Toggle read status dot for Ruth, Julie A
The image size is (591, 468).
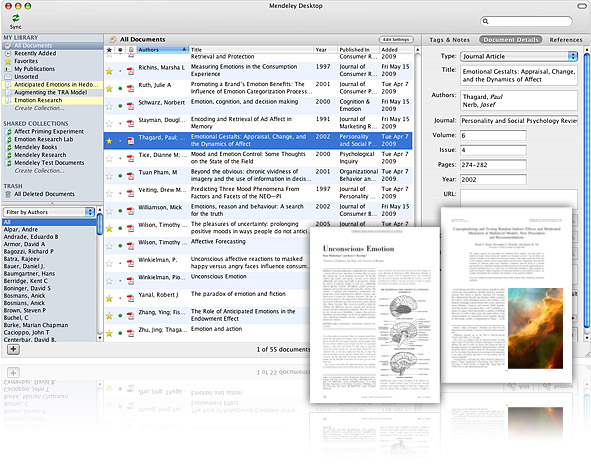pos(120,89)
